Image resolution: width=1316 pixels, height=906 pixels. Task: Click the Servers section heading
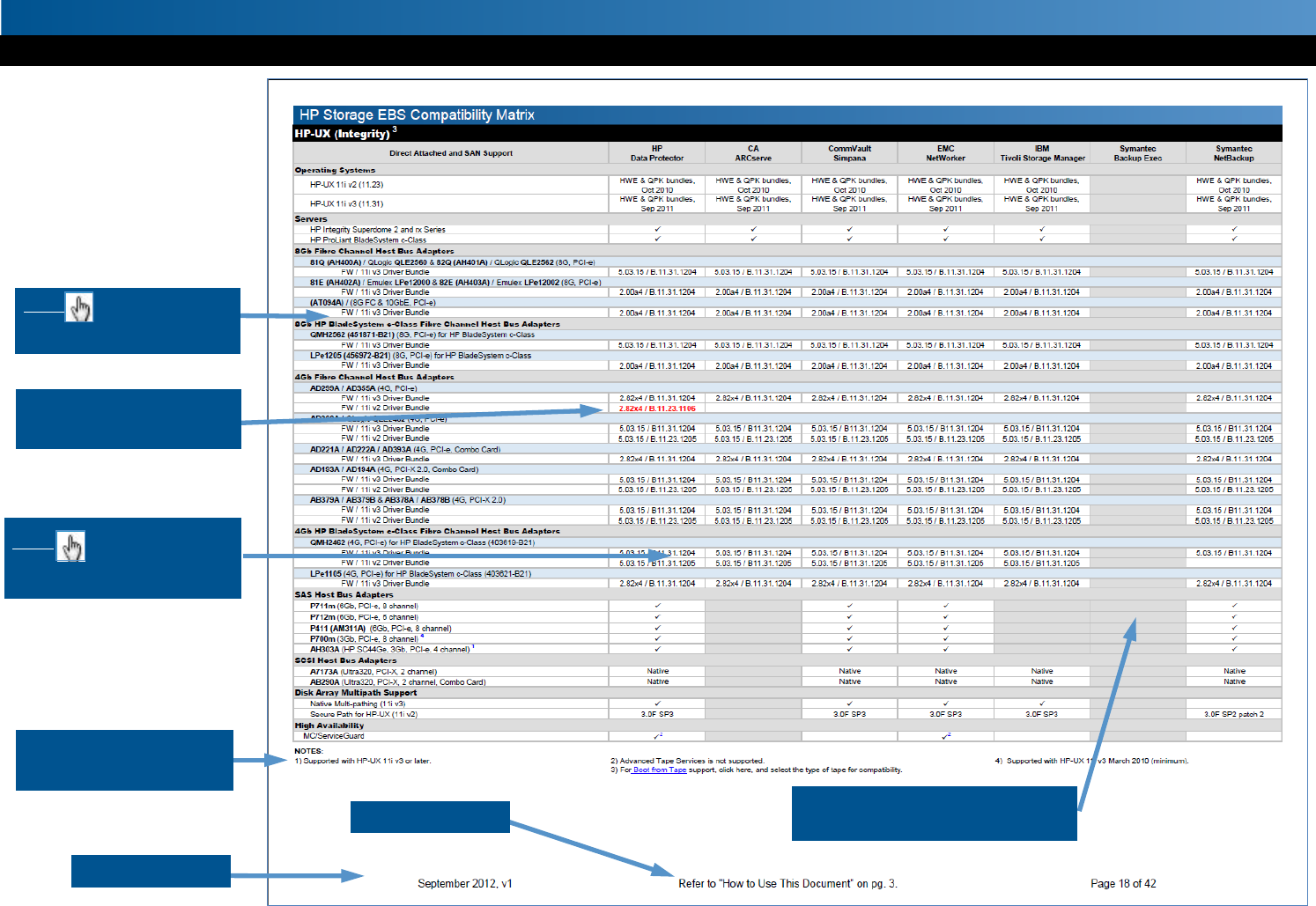click(311, 218)
